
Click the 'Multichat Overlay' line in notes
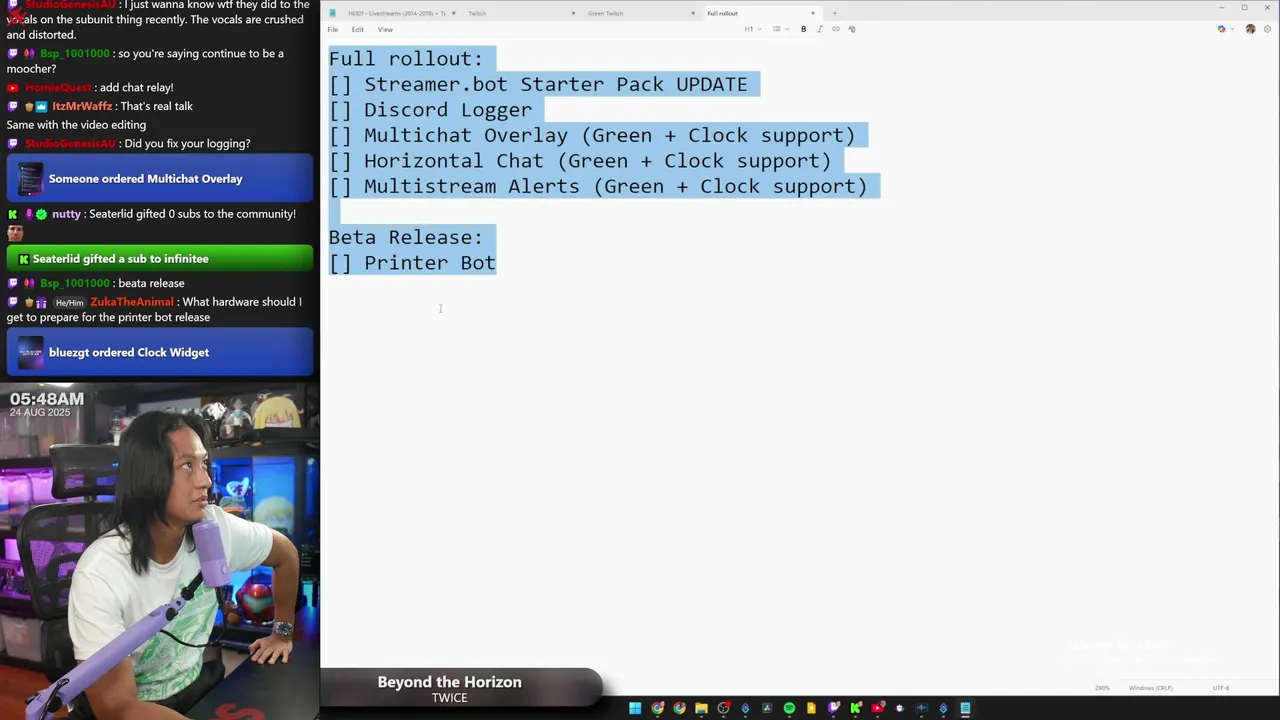pyautogui.click(x=592, y=135)
